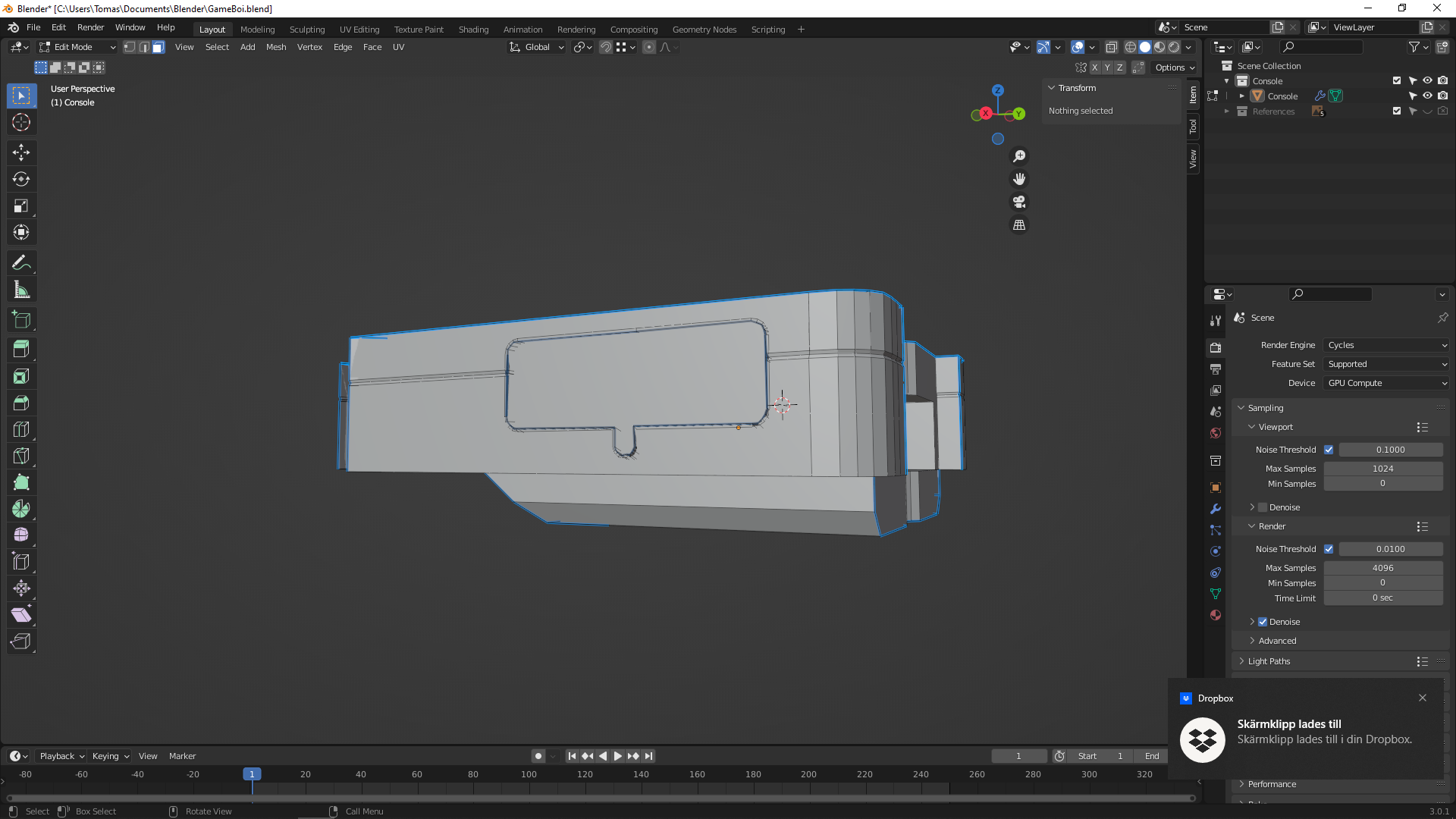1456x819 pixels.
Task: Choose the Loop Cut tool
Action: click(21, 429)
